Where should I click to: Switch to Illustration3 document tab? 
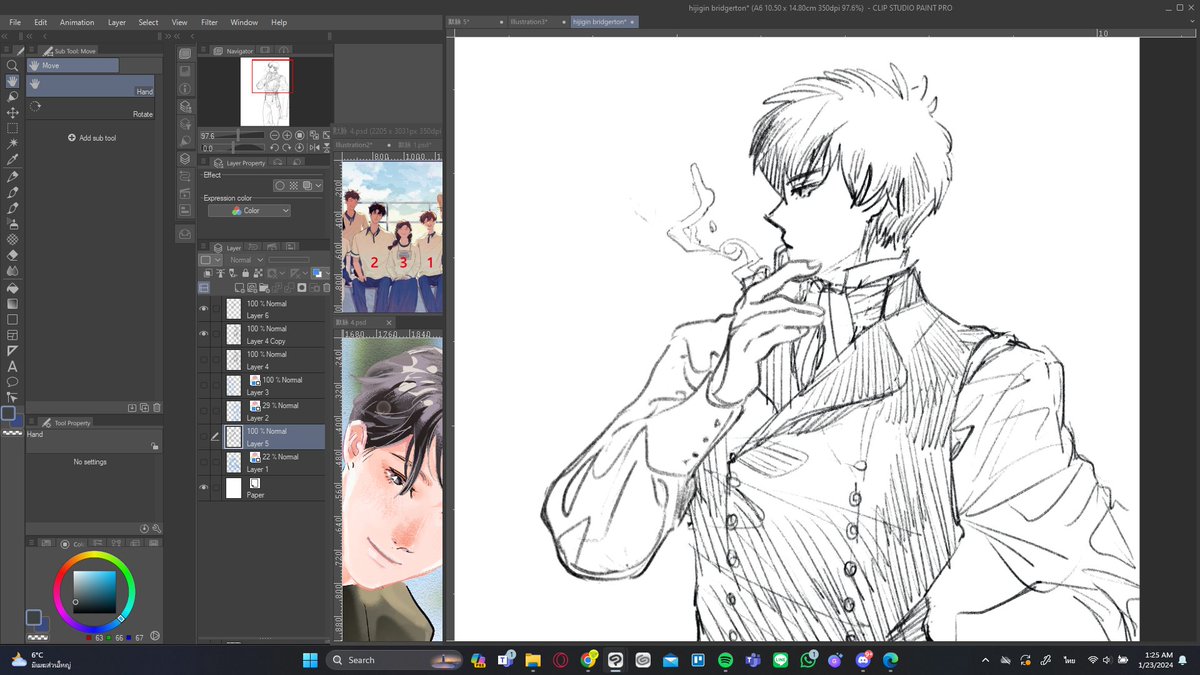pyautogui.click(x=528, y=21)
